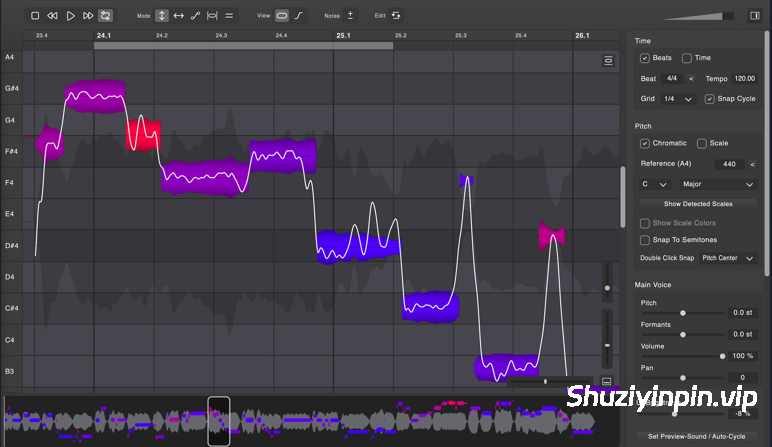Enable the Time checkbox
Screen dimensions: 772x447
[x=687, y=58]
